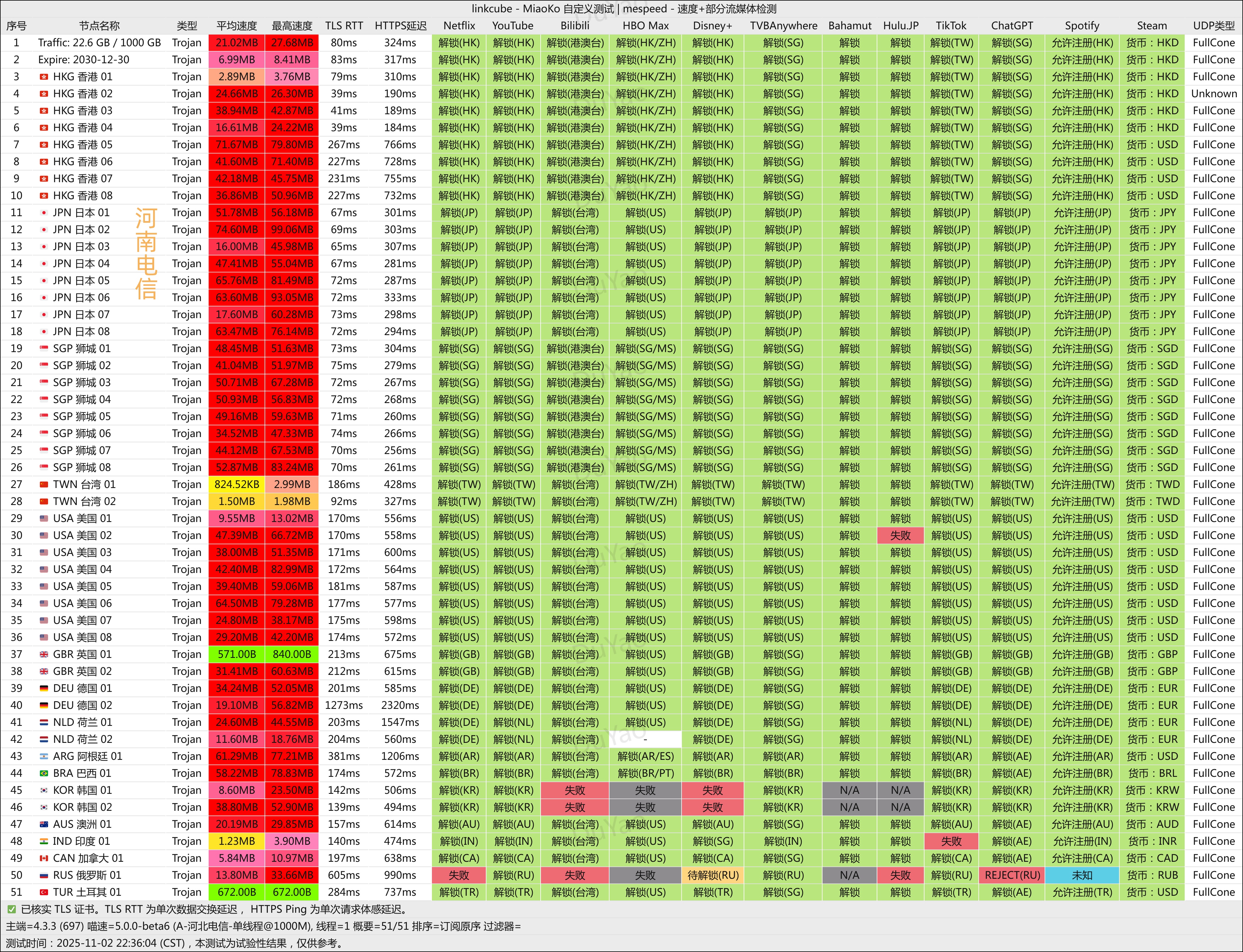Click the Netflix column header

[459, 25]
